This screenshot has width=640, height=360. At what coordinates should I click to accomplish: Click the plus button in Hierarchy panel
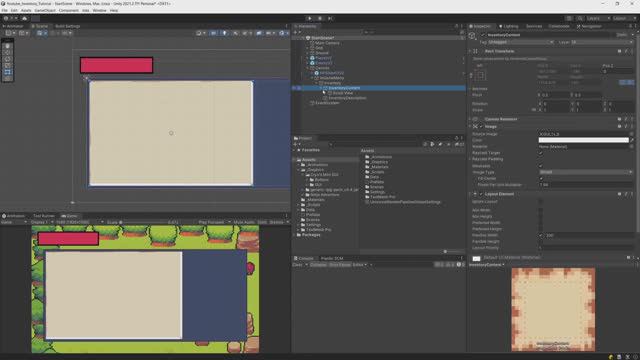coord(296,32)
